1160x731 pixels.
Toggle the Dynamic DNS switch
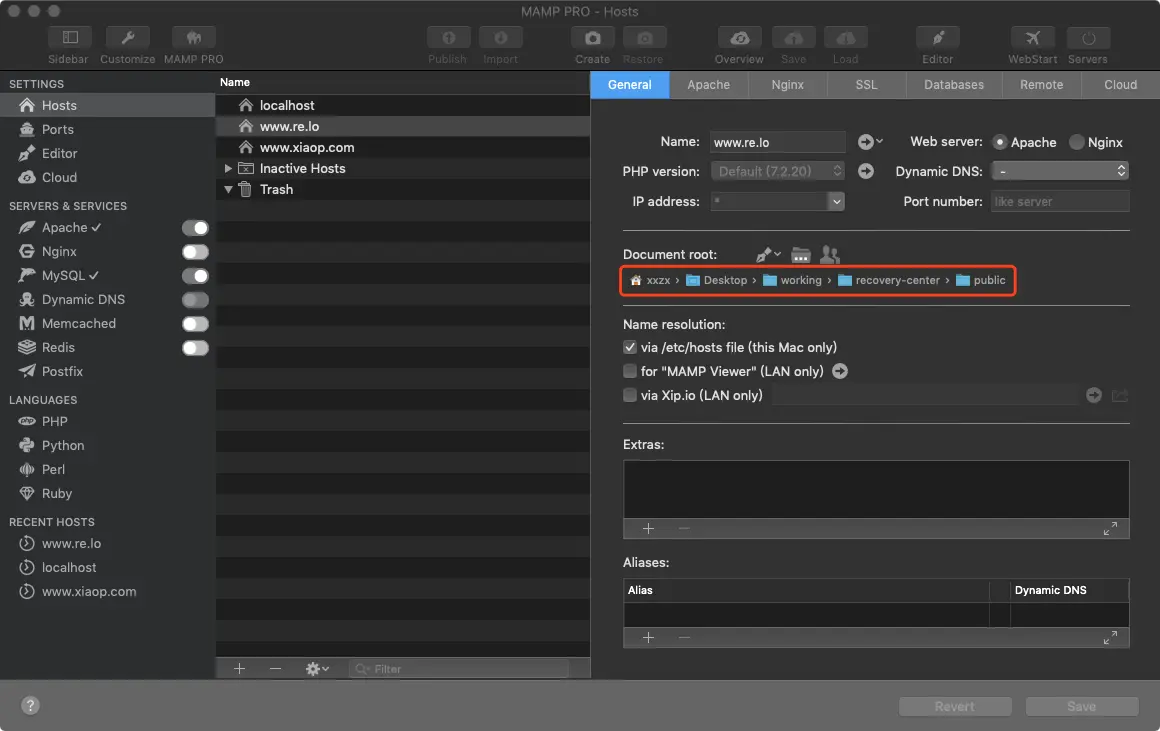pyautogui.click(x=195, y=300)
